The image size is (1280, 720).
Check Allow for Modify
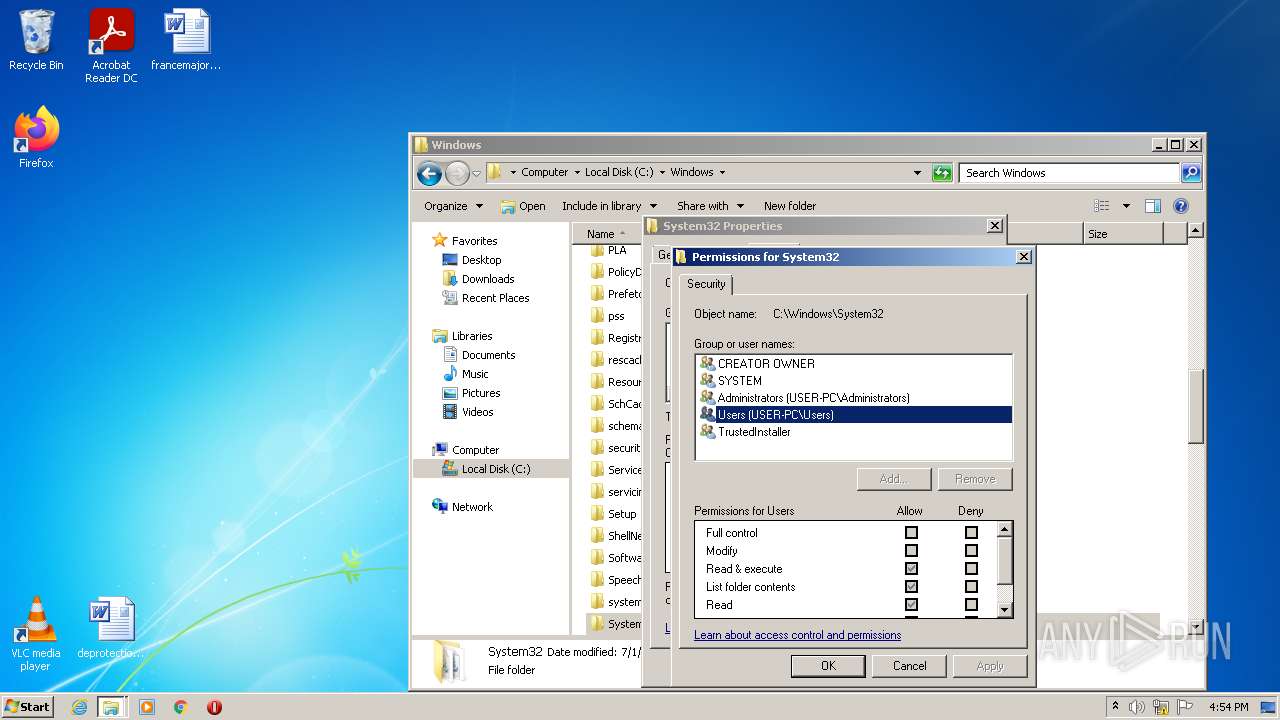click(x=911, y=551)
